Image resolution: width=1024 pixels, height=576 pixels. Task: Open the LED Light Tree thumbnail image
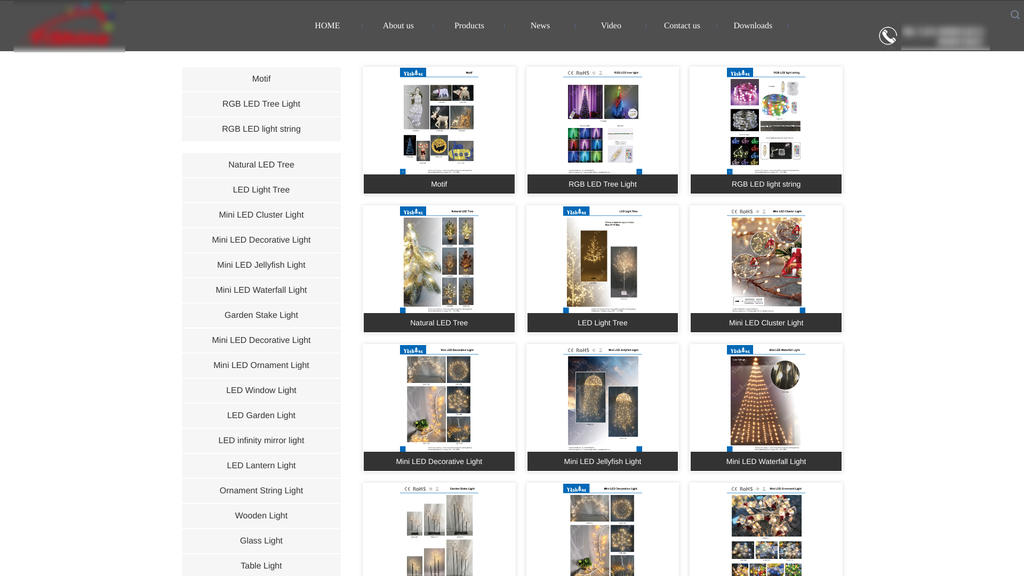click(x=602, y=259)
